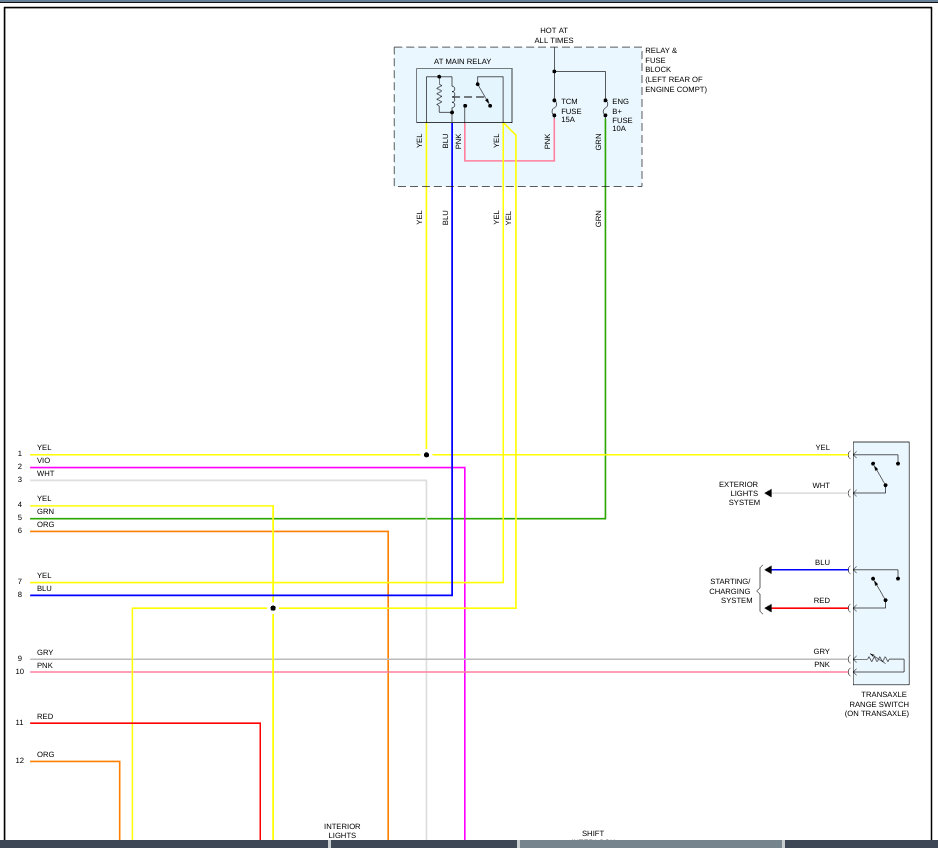Click the arrowhead pointing to EXTERIOR LIGHTS SYSTEM
Viewport: 938px width, 848px height.
pos(768,493)
